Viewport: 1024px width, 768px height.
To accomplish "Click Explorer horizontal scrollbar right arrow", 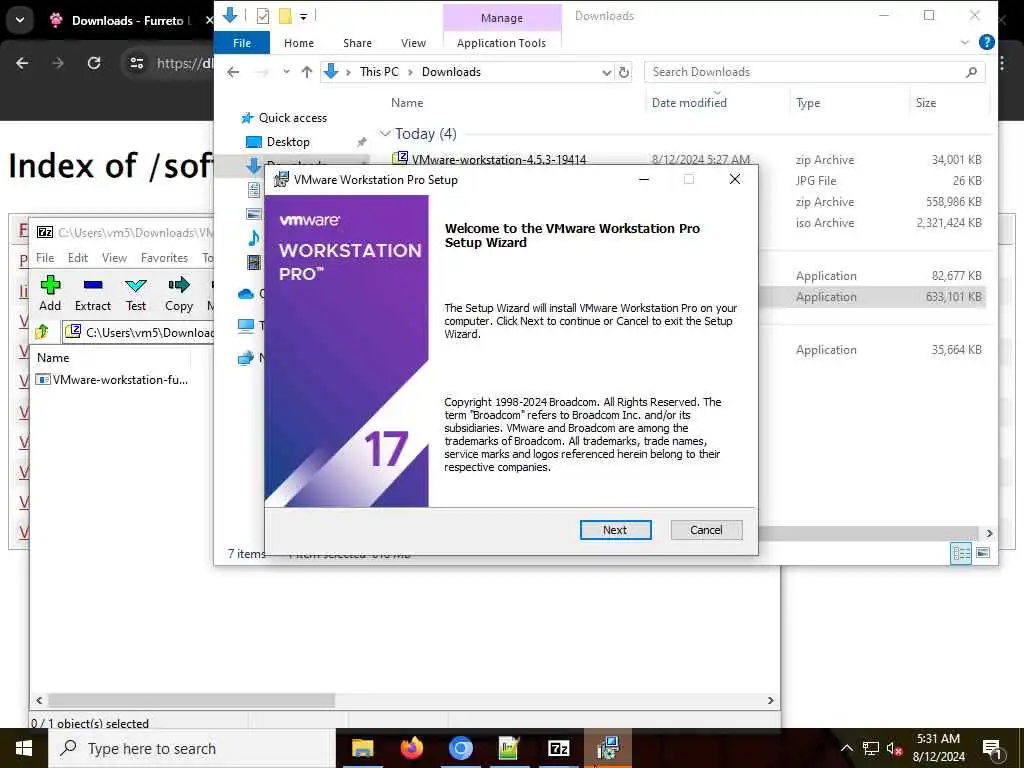I will (989, 533).
